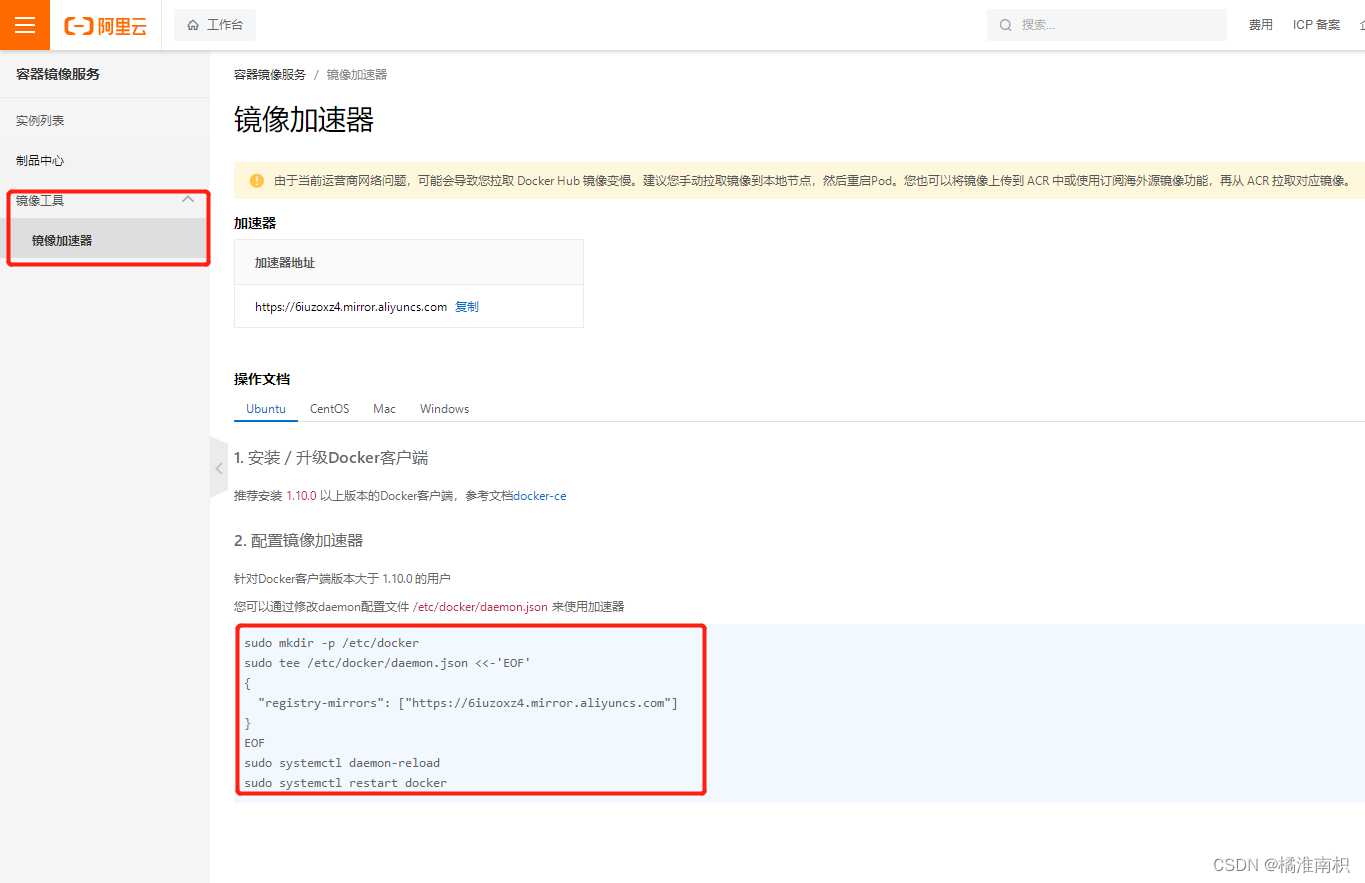1365x883 pixels.
Task: Switch to the CentOS tab
Action: pyautogui.click(x=329, y=409)
